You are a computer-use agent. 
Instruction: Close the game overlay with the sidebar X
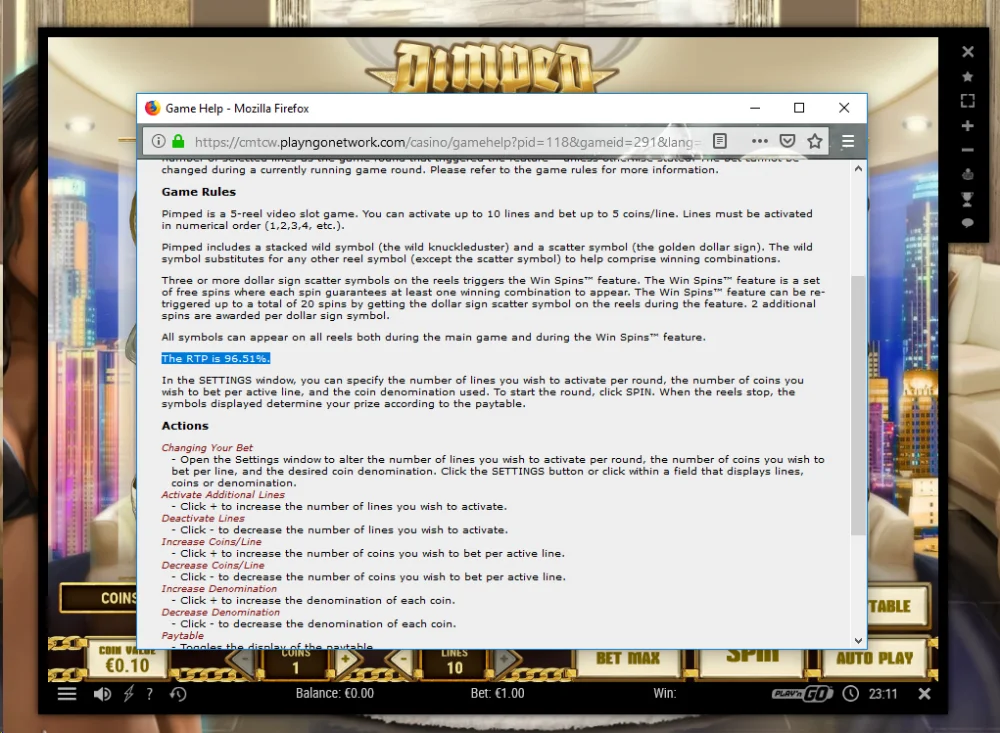coord(967,52)
